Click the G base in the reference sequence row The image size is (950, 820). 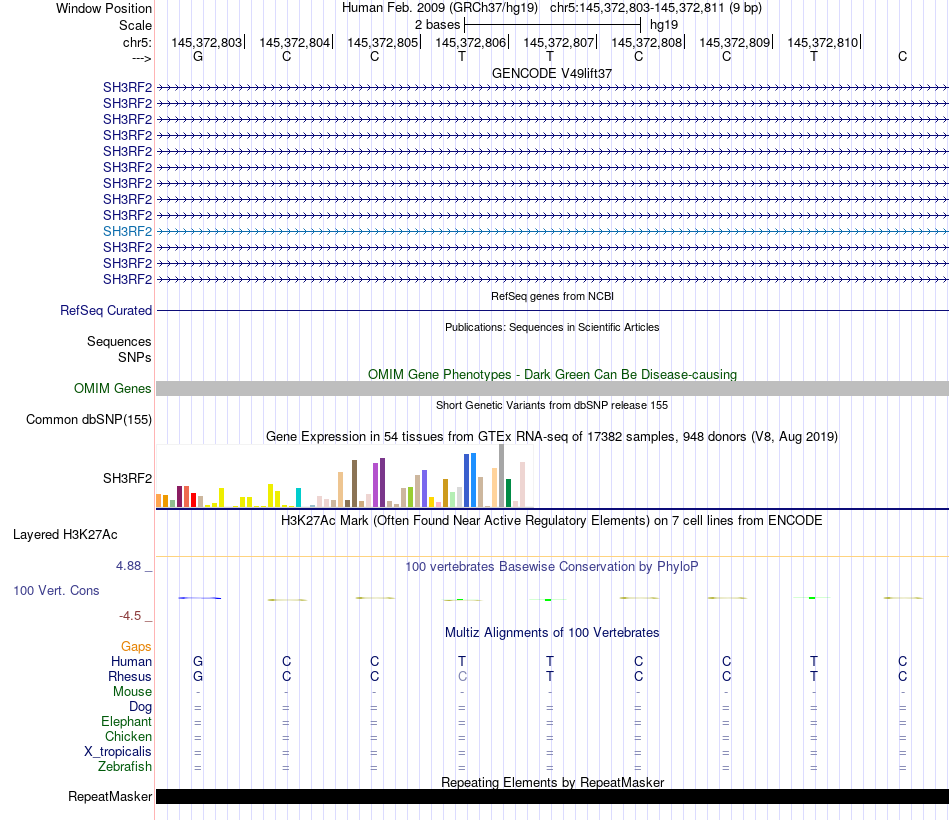198,56
